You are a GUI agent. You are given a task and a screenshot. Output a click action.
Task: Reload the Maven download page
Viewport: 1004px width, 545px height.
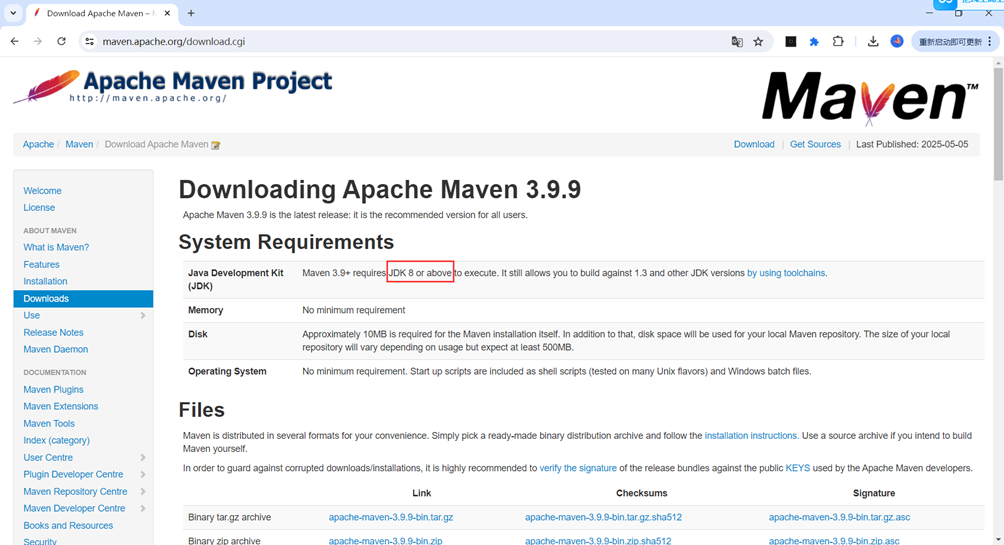coord(61,42)
